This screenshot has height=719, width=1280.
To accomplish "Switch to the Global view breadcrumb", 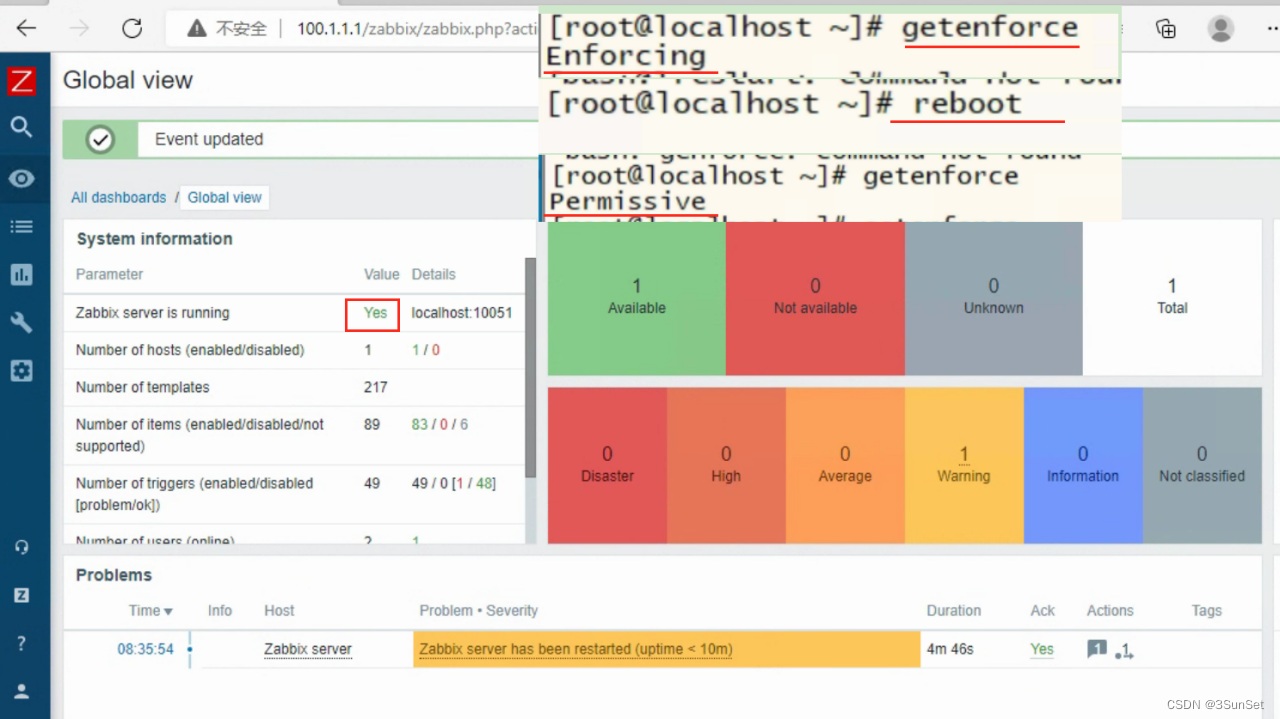I will click(x=224, y=197).
